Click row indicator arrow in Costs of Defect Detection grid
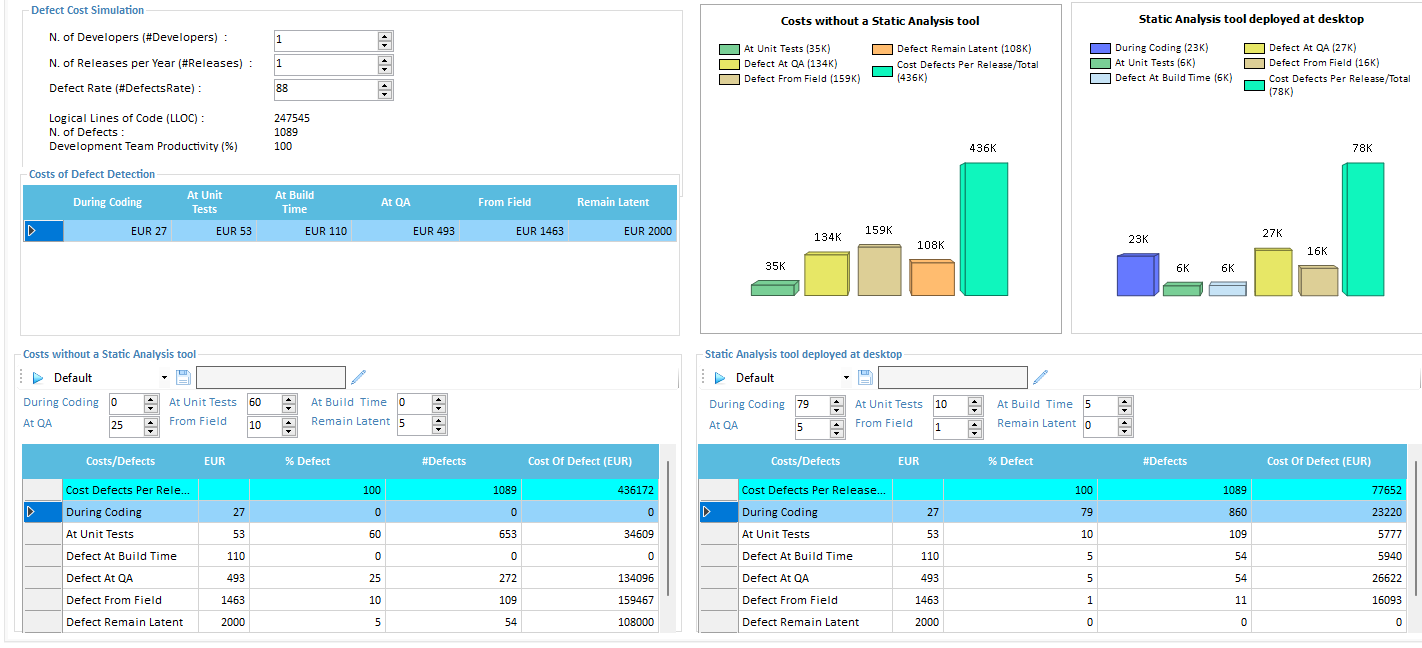The height and width of the screenshot is (648, 1422). pyautogui.click(x=32, y=231)
